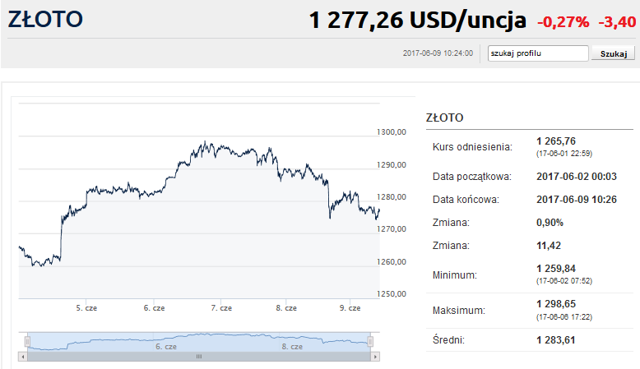
Task: Select the '5. cze' date on the chart axis
Action: click(x=87, y=308)
